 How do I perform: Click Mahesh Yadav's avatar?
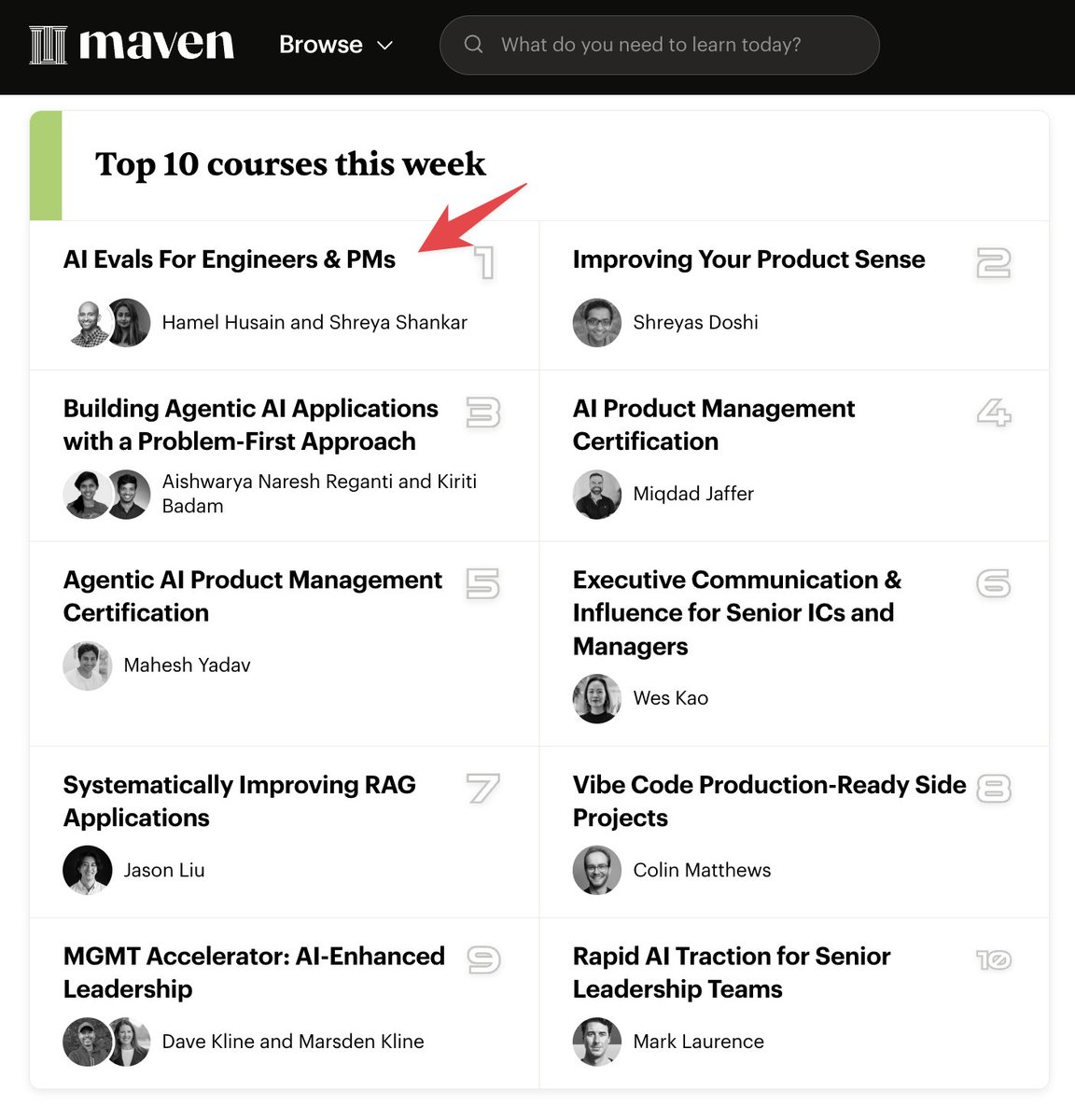pos(88,665)
